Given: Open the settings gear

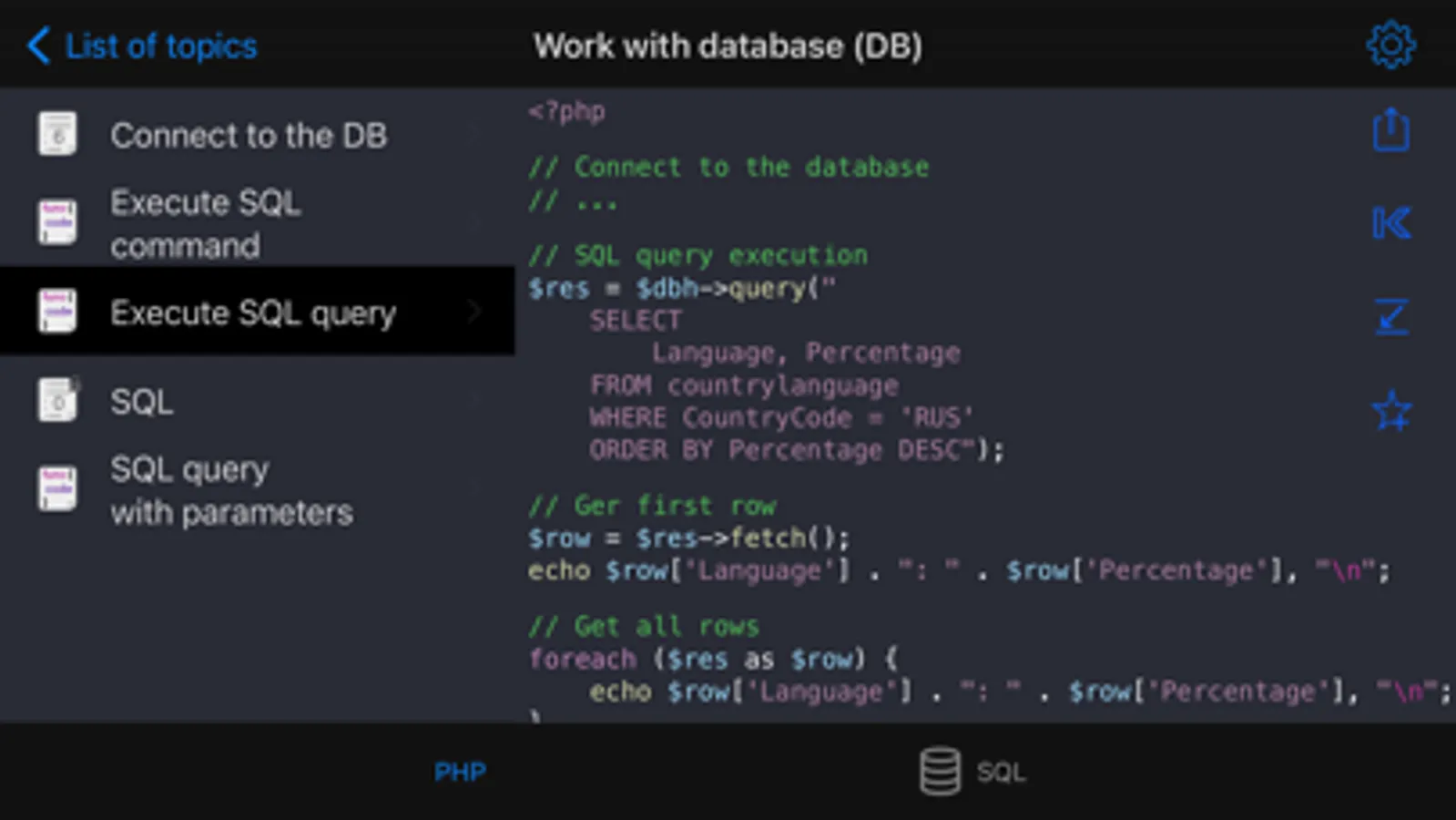Looking at the screenshot, I should click(1390, 45).
